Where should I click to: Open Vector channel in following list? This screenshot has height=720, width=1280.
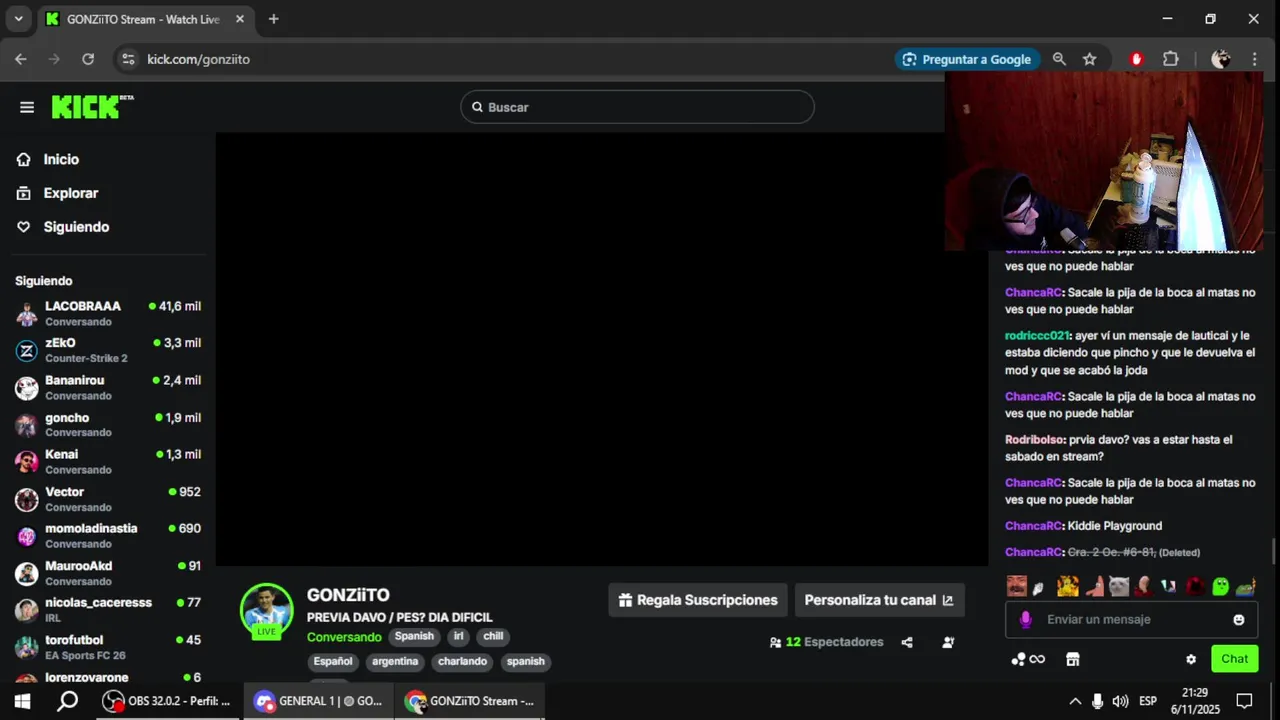click(108, 498)
